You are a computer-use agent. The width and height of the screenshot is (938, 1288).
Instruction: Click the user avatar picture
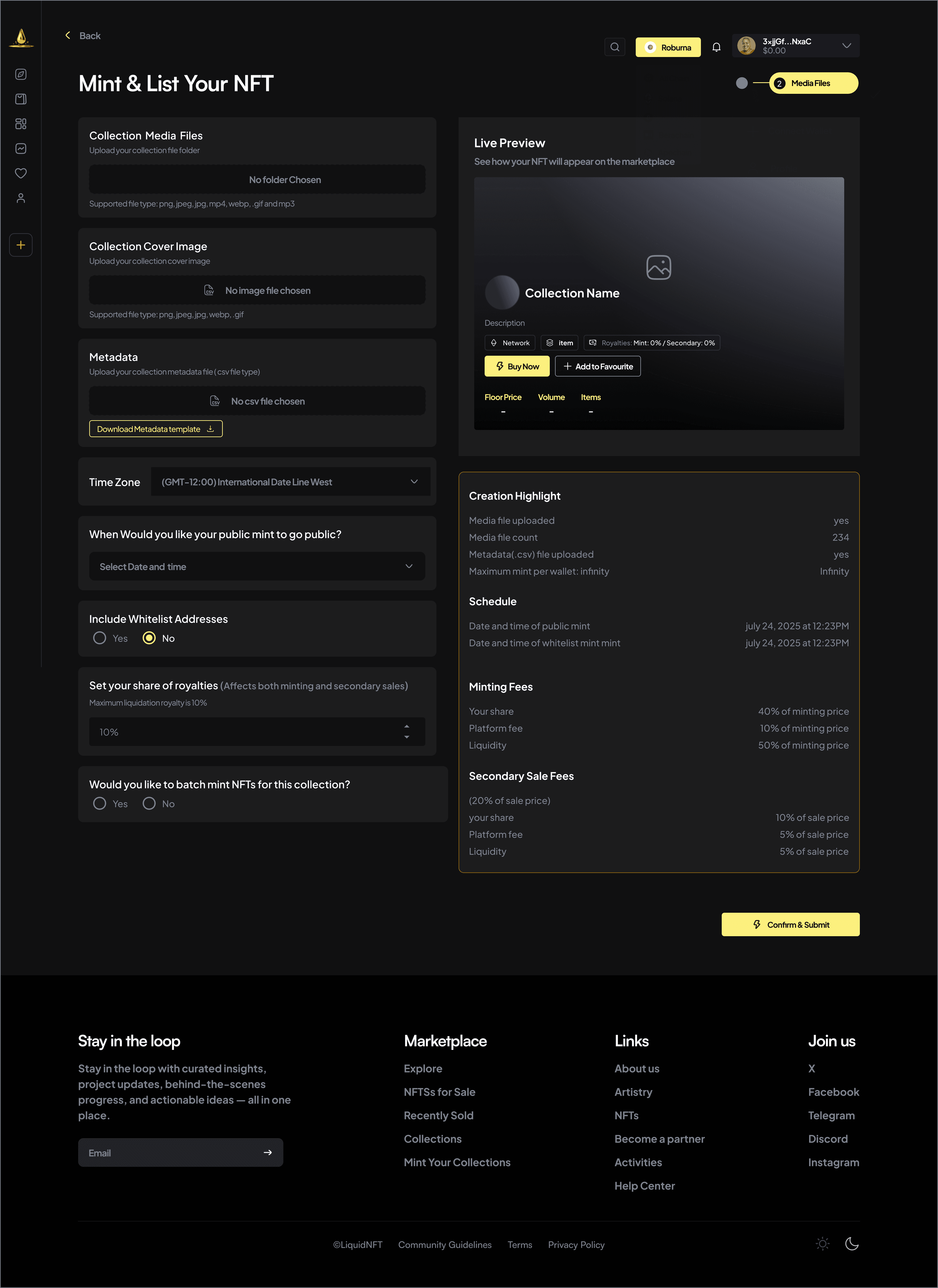pyautogui.click(x=746, y=45)
